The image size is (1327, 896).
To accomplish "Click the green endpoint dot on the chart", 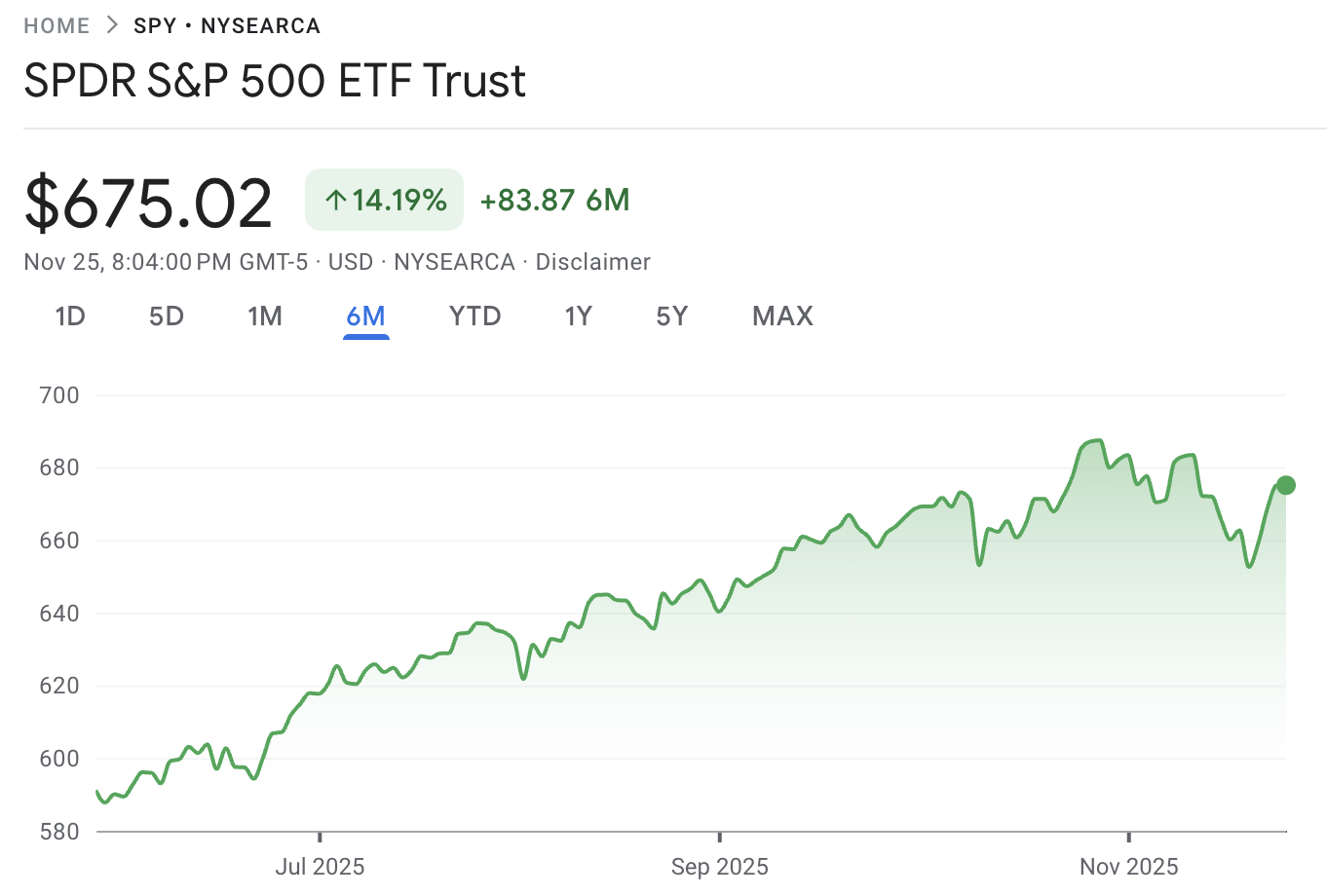I will 1285,484.
